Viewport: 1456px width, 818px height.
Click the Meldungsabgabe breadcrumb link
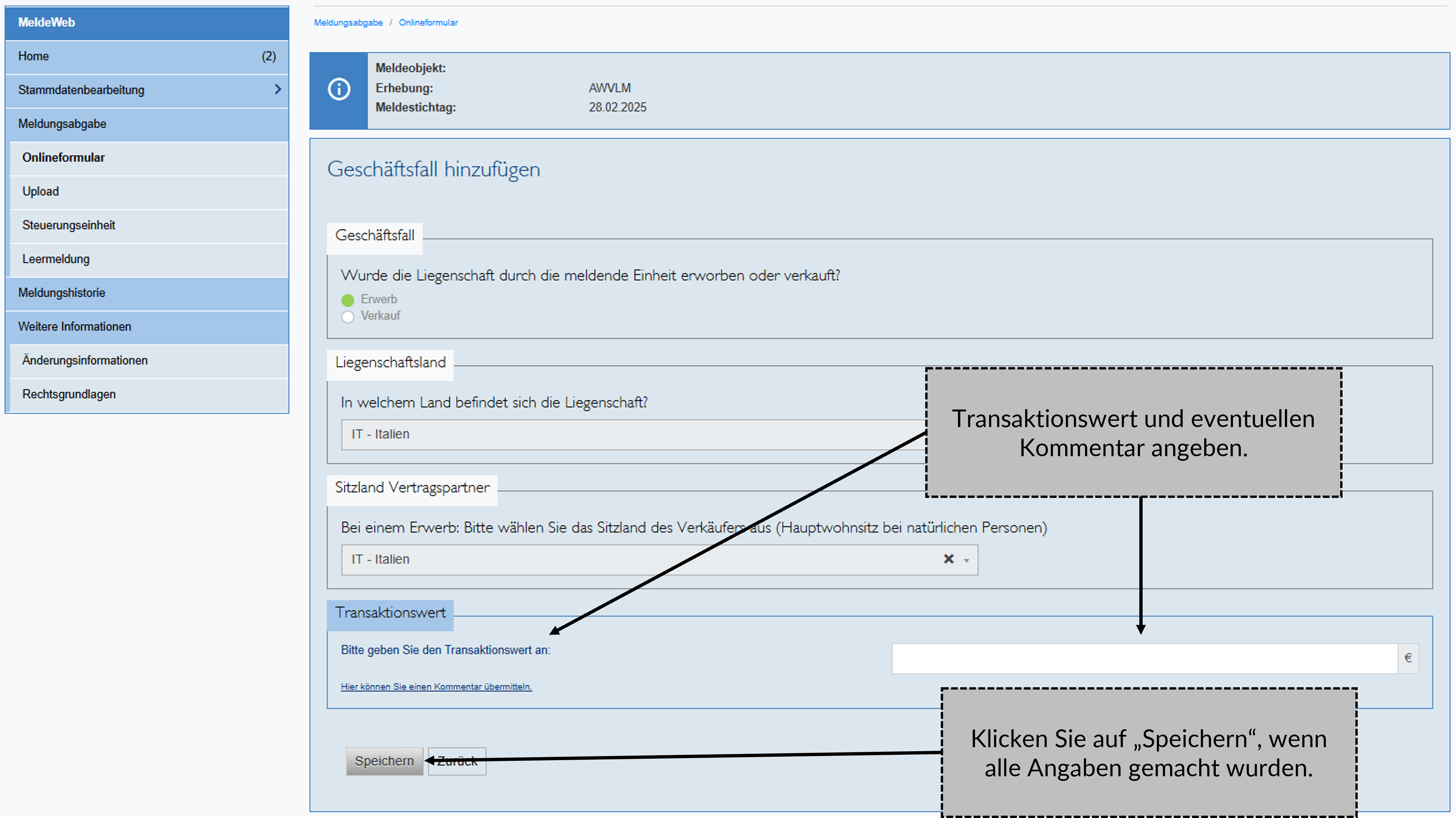coord(348,23)
